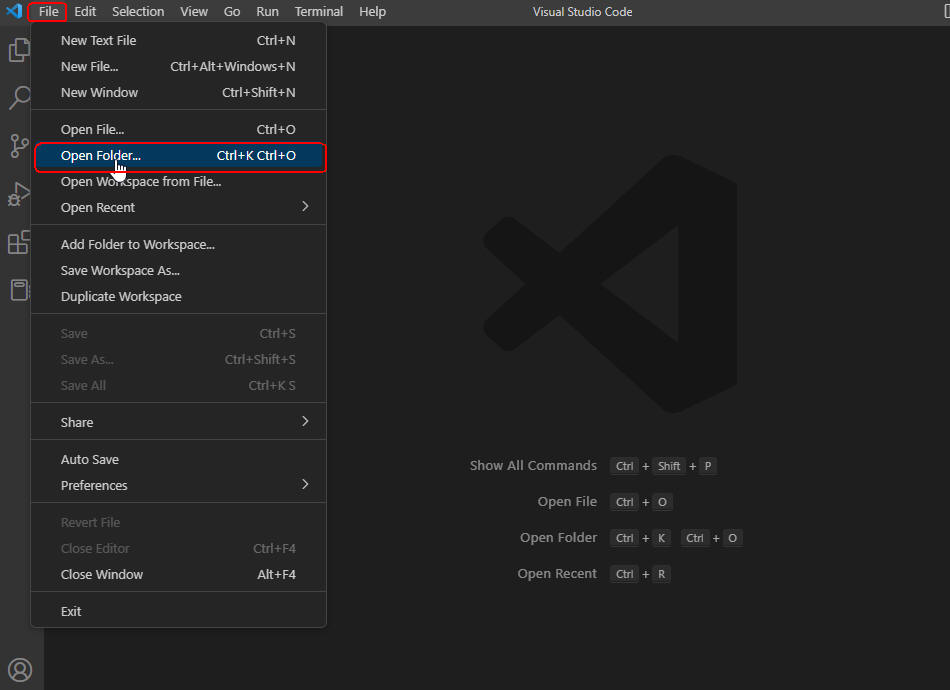Open the File menu
The height and width of the screenshot is (690, 950).
tap(48, 12)
